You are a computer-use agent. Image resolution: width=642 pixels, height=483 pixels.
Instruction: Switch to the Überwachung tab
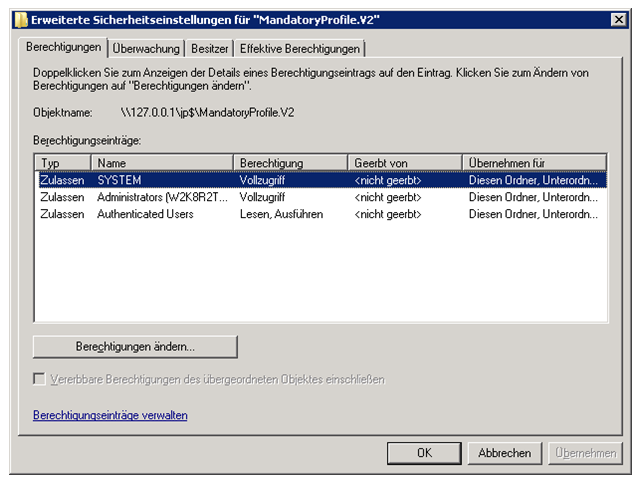coord(147,48)
